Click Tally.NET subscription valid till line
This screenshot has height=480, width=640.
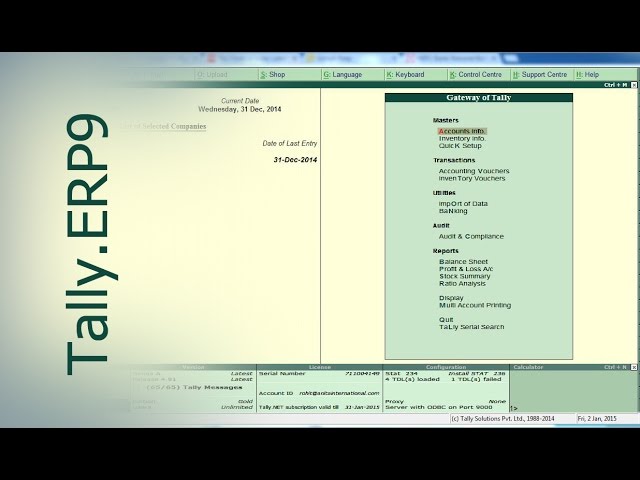coord(319,407)
